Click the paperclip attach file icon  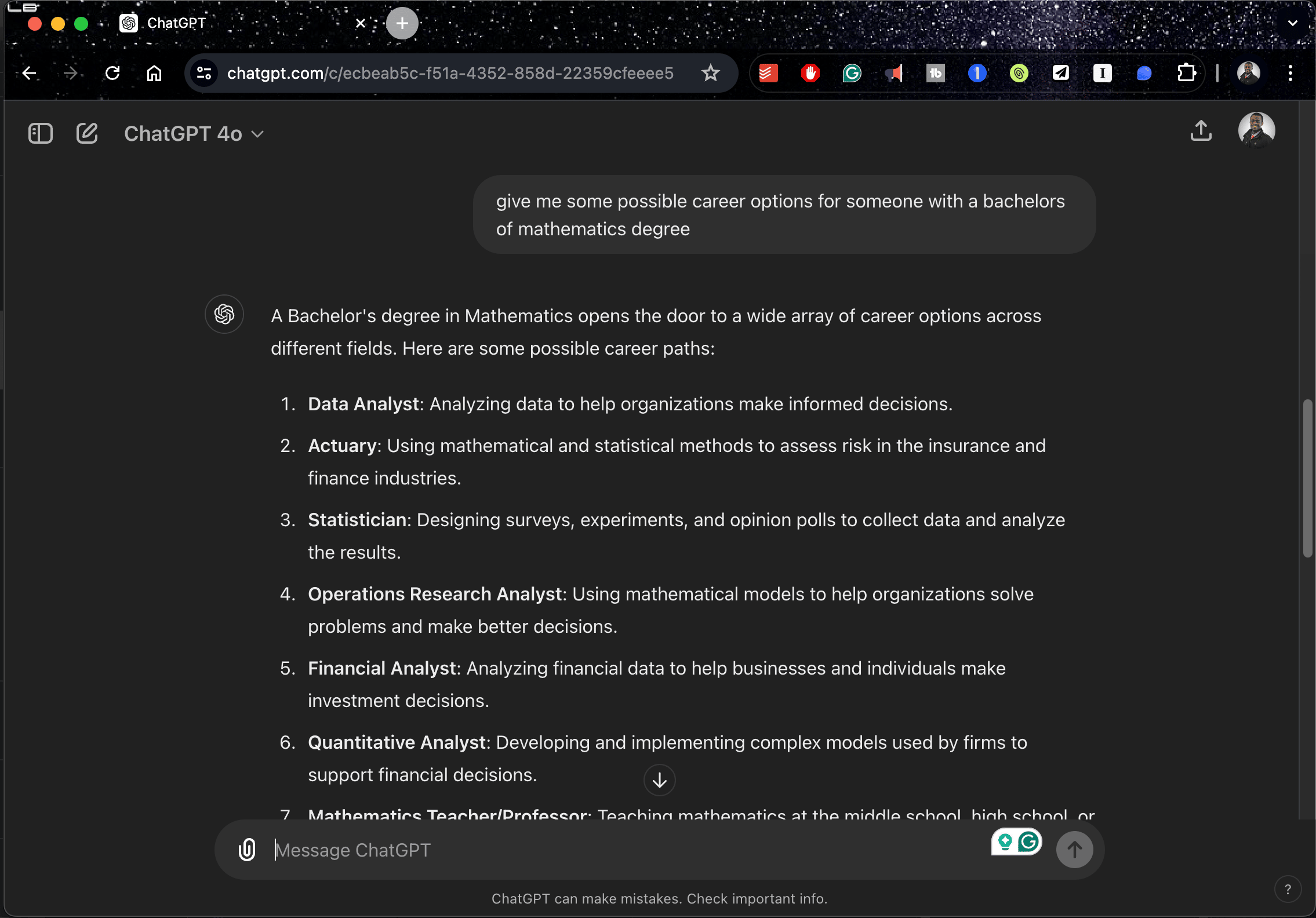tap(247, 850)
